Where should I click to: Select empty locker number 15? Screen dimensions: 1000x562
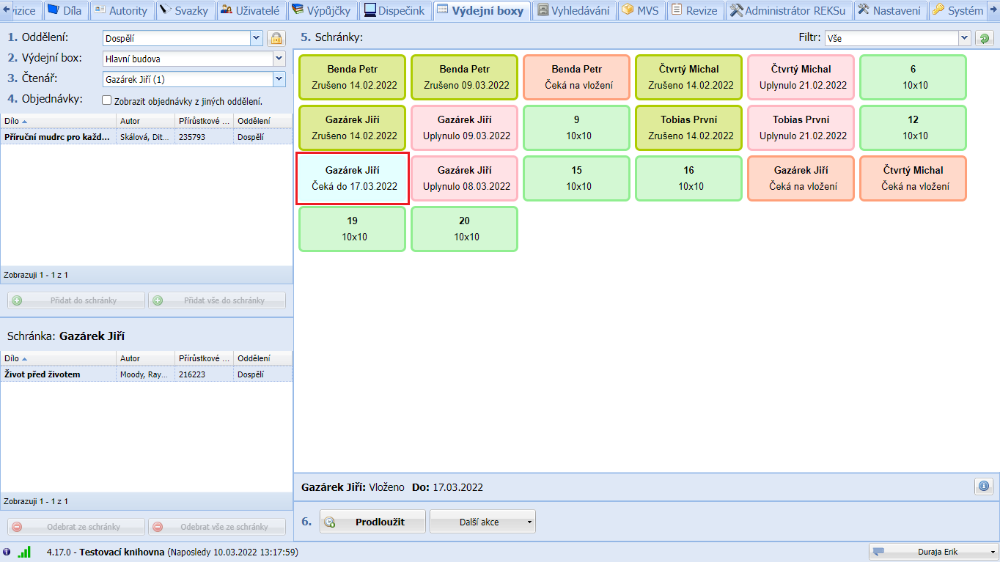[x=577, y=178]
